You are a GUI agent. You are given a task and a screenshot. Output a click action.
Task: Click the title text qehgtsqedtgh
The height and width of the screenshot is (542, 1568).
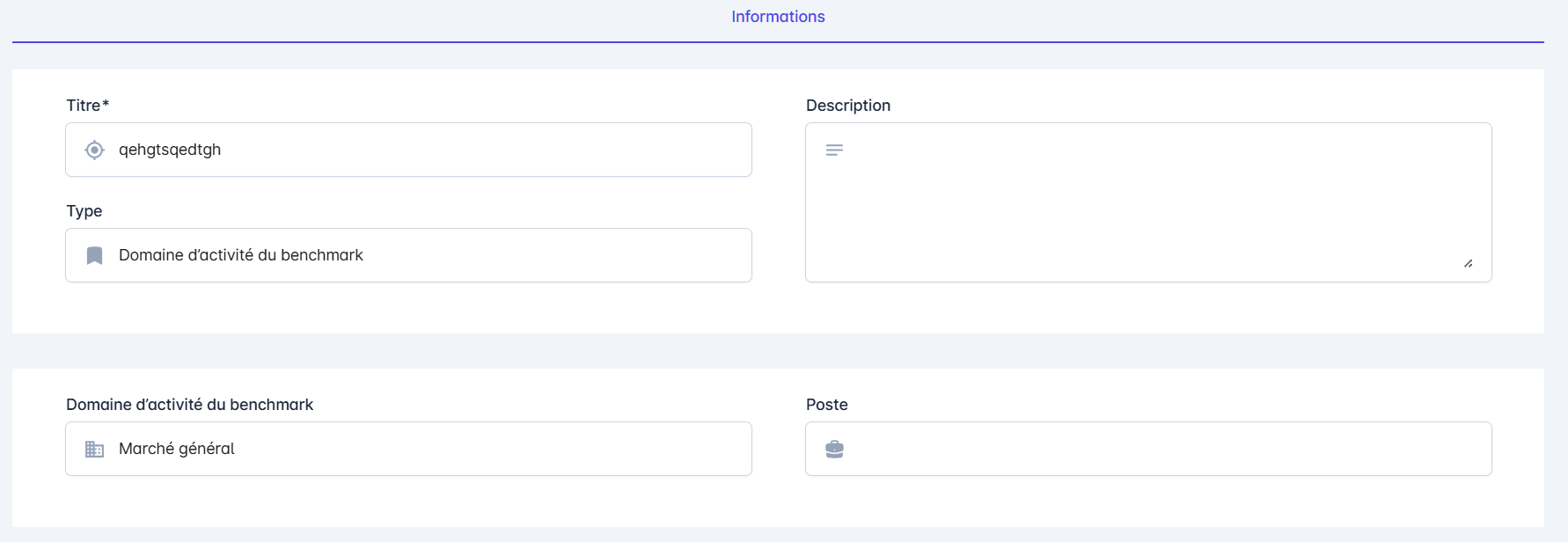tap(170, 150)
